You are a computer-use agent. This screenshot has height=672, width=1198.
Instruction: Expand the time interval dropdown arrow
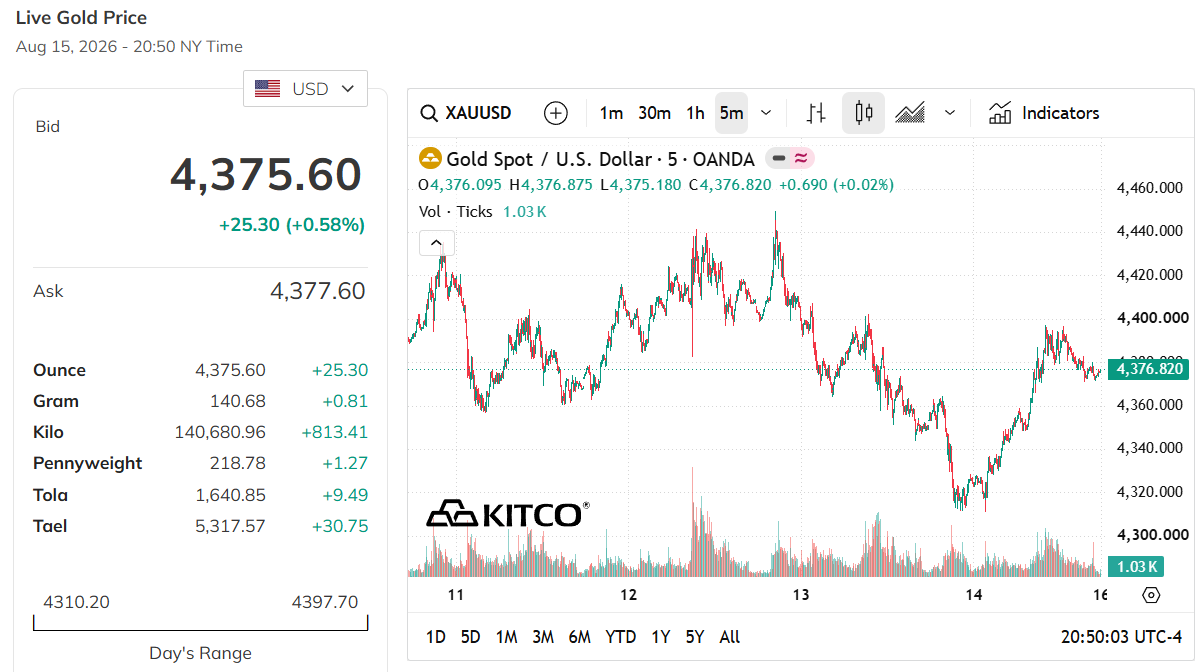click(766, 113)
